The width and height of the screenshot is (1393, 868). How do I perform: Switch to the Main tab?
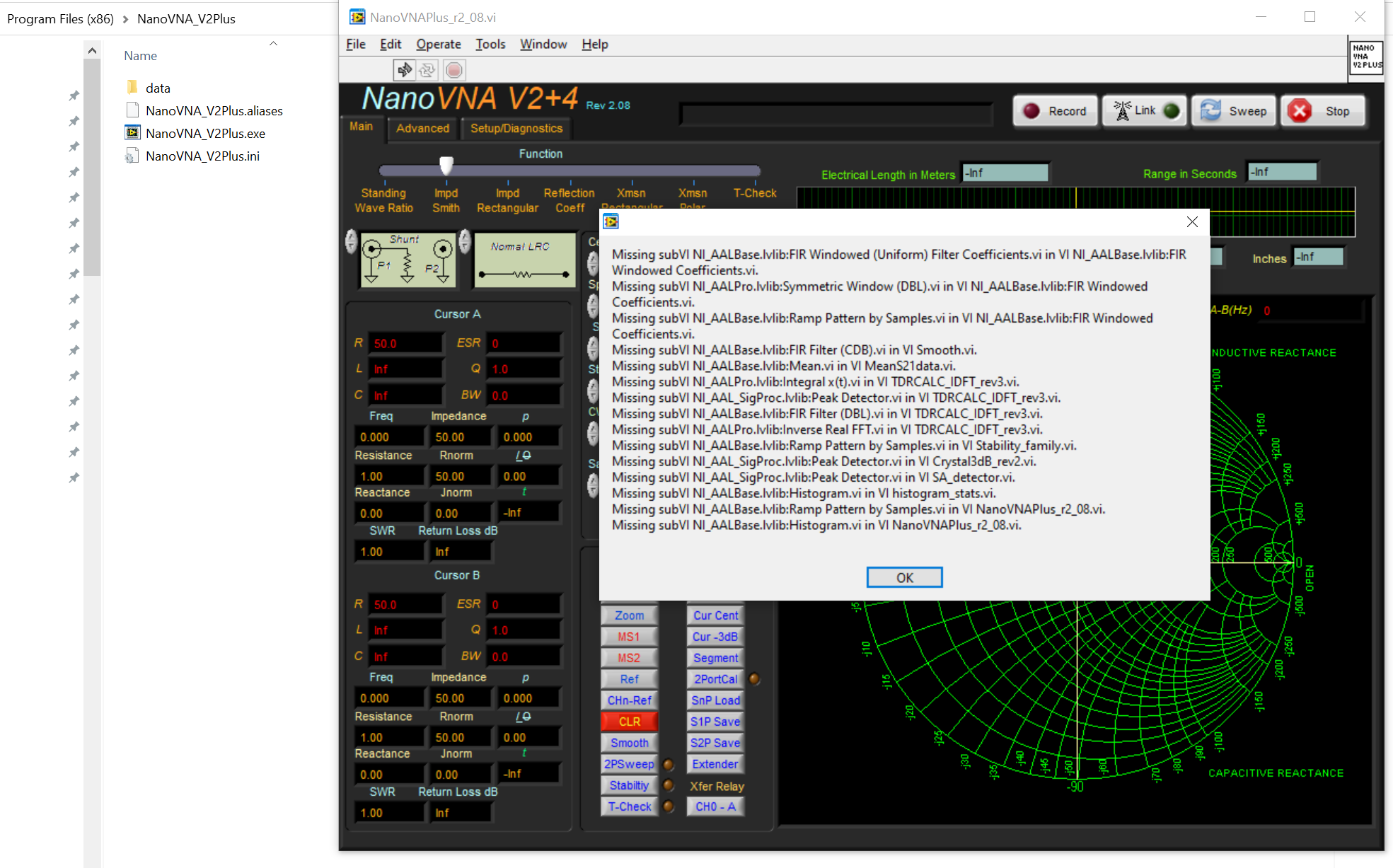[x=362, y=127]
